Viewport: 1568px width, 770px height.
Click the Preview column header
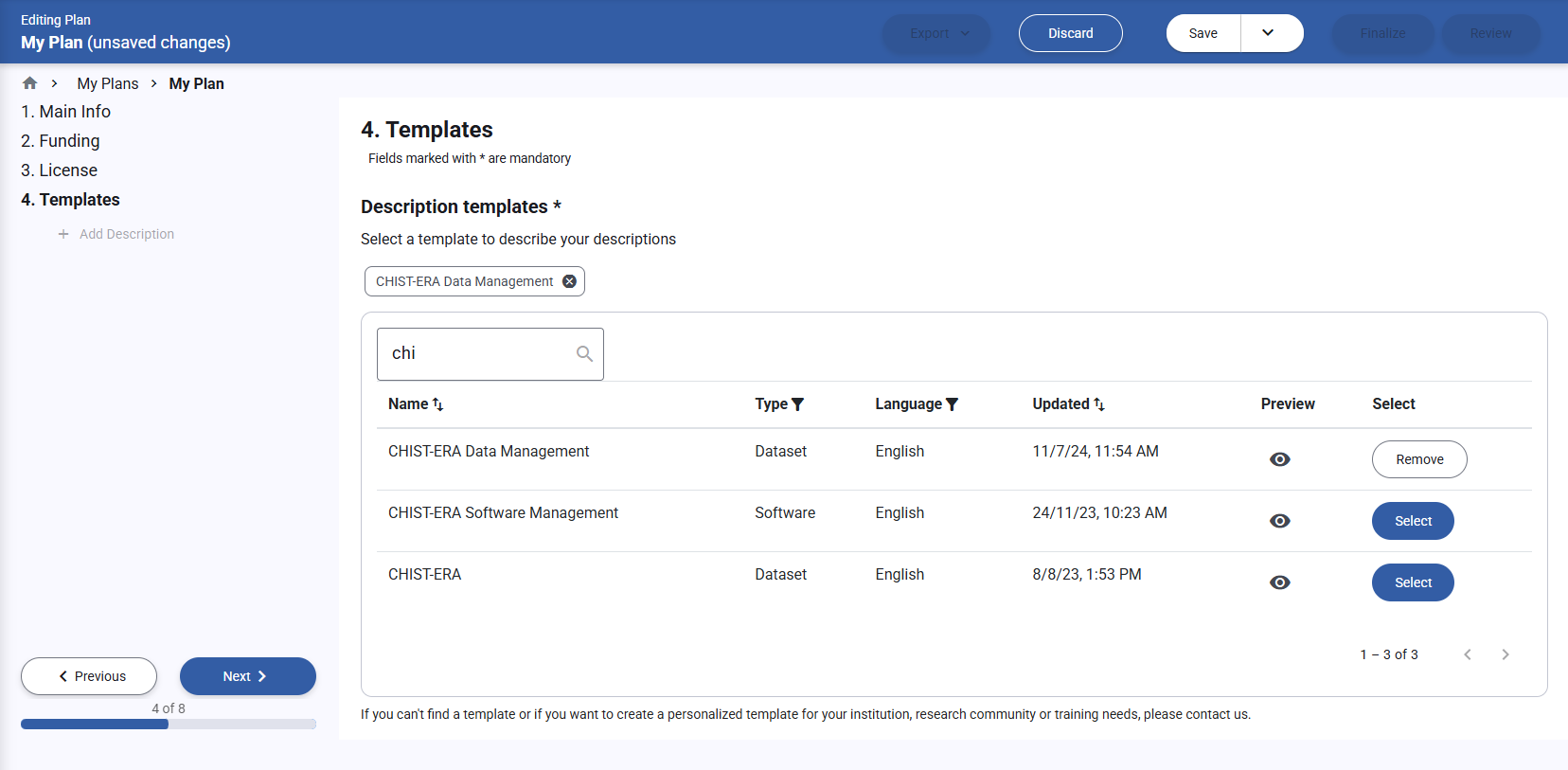coord(1288,404)
